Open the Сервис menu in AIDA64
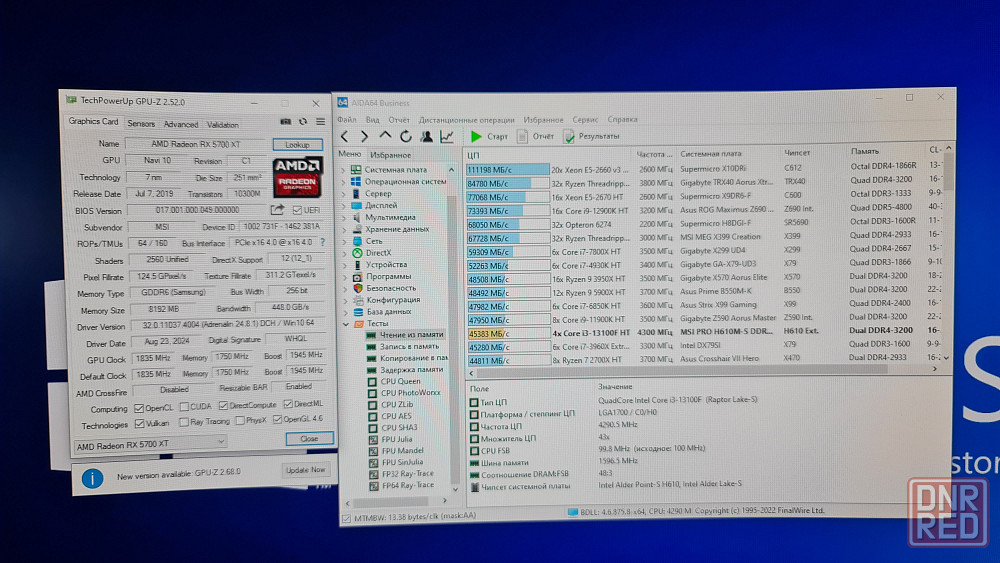The image size is (1000, 563). tap(585, 119)
